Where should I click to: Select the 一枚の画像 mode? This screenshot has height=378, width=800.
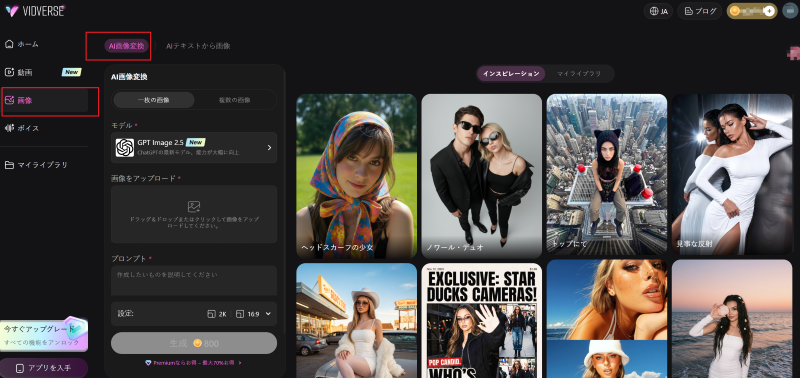click(154, 100)
